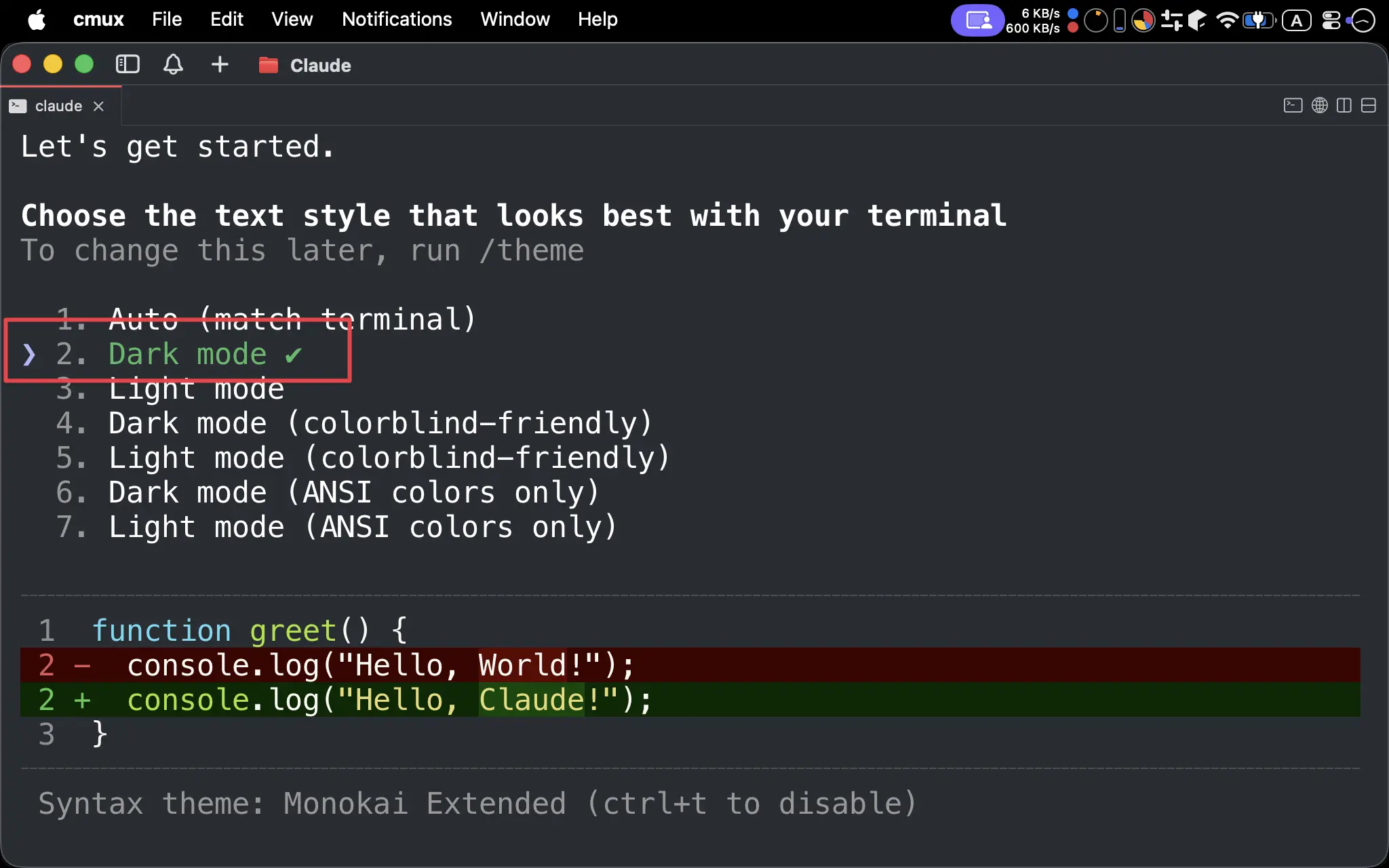1389x868 pixels.
Task: Open the View menu
Action: [292, 20]
